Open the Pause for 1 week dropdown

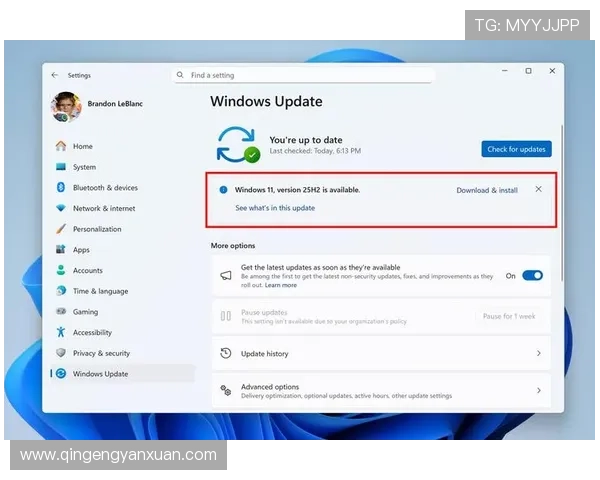(x=509, y=316)
